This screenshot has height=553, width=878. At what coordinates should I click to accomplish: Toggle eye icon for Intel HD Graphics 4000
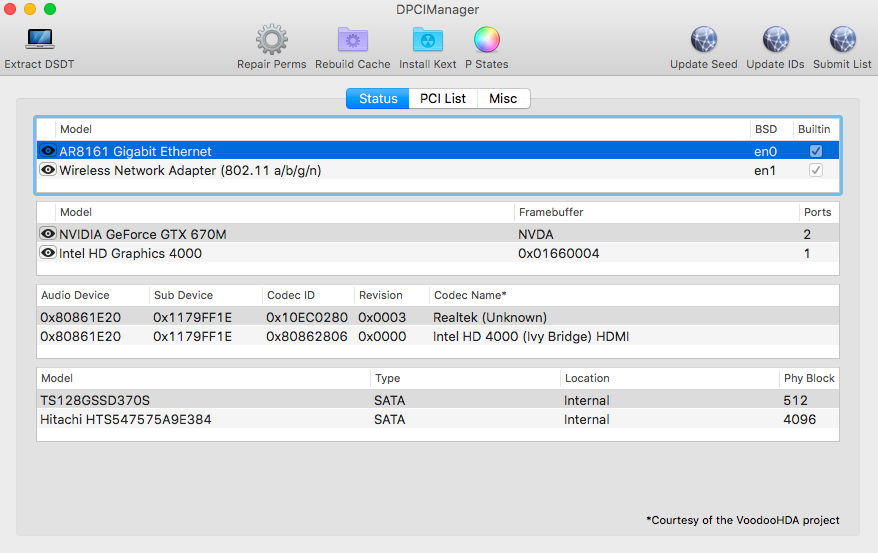pos(48,252)
